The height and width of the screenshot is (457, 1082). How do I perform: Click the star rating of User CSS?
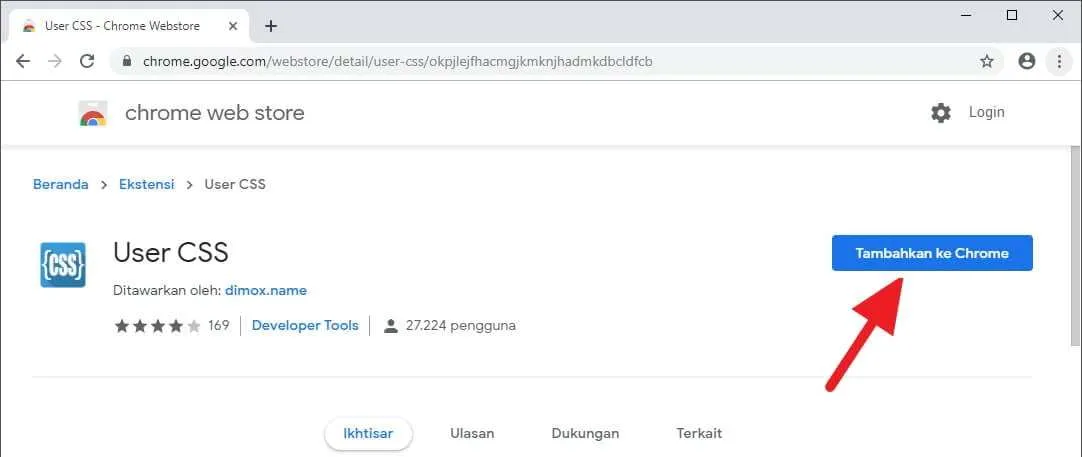(x=157, y=326)
